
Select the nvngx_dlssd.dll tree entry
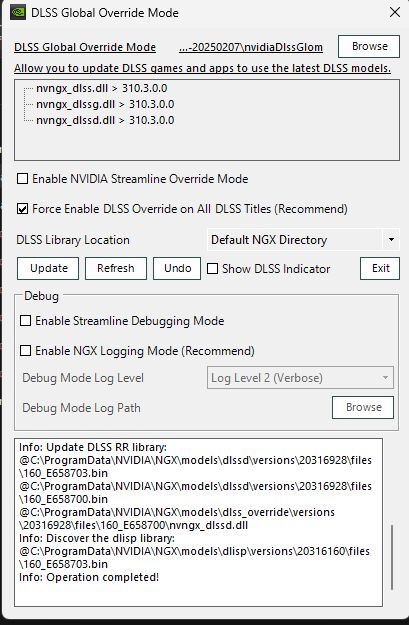point(105,120)
